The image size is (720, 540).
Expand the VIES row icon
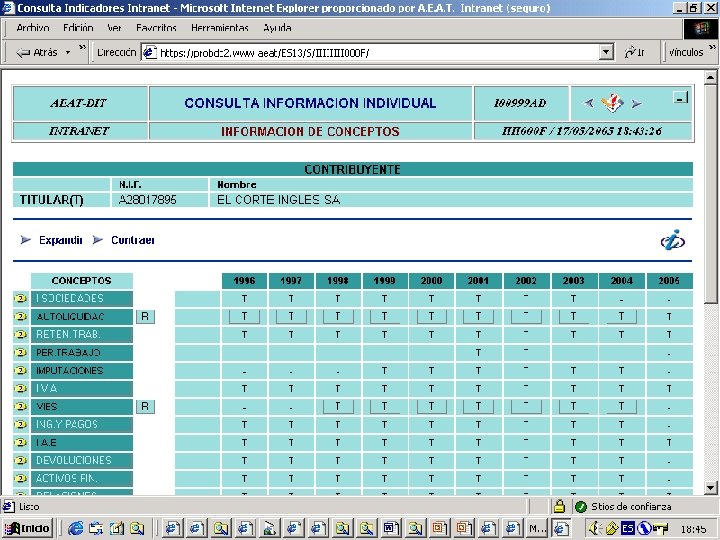click(20, 406)
